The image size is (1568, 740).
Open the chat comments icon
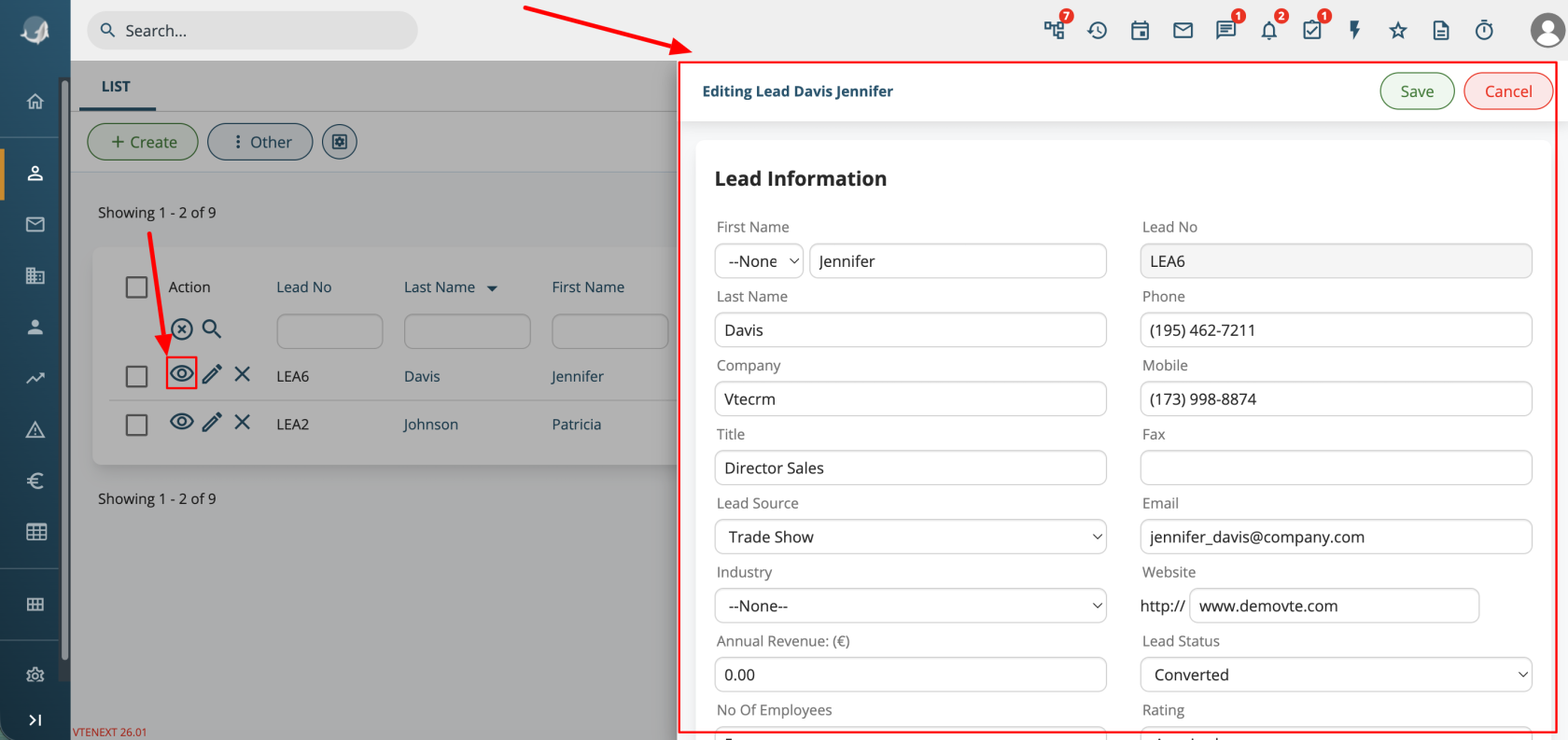point(1226,31)
